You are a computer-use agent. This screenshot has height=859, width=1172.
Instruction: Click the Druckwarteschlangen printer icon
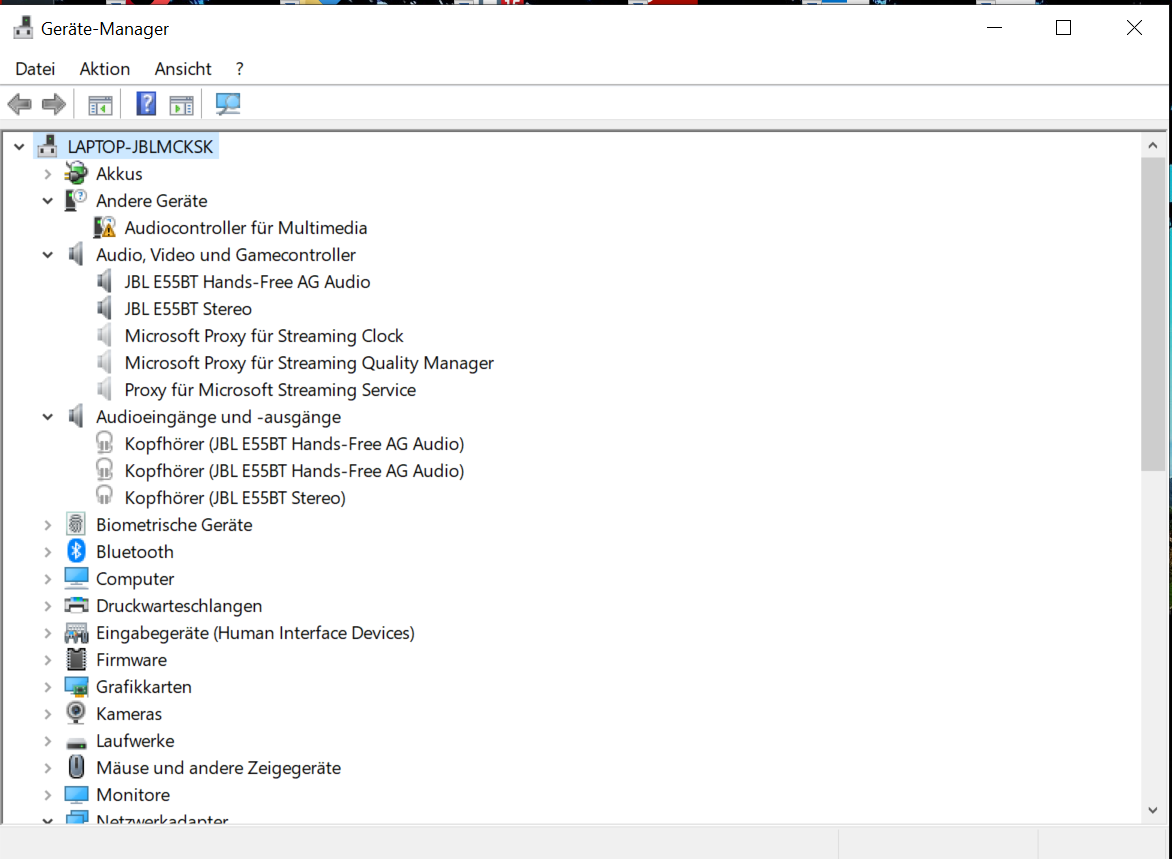pos(76,605)
